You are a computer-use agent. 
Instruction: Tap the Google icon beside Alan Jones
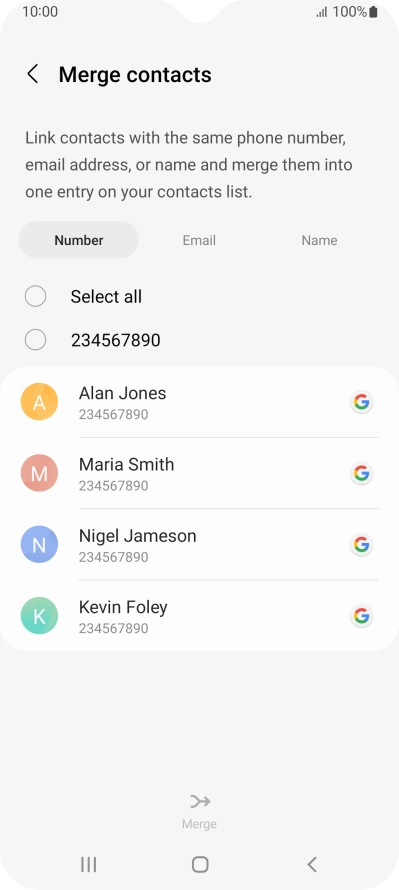pyautogui.click(x=362, y=402)
